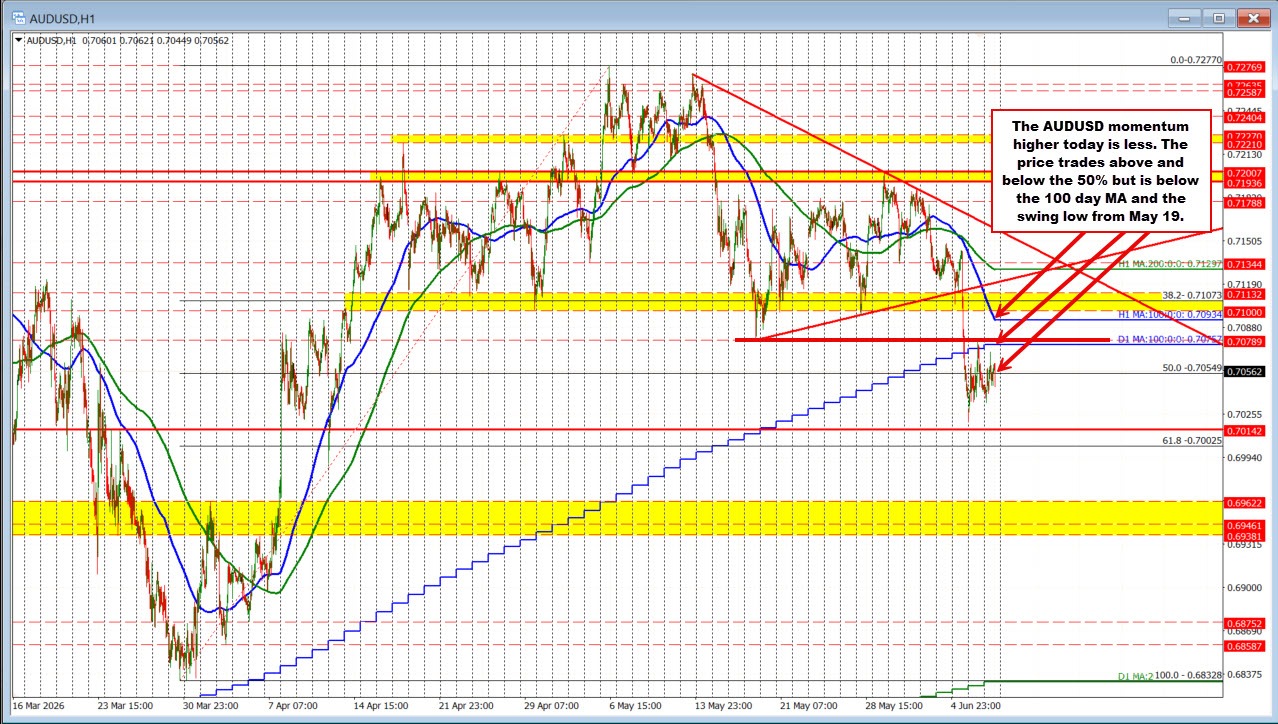Expand the triangle arrow before AUDUSD,H1 chart label
The height and width of the screenshot is (724, 1278).
18,40
